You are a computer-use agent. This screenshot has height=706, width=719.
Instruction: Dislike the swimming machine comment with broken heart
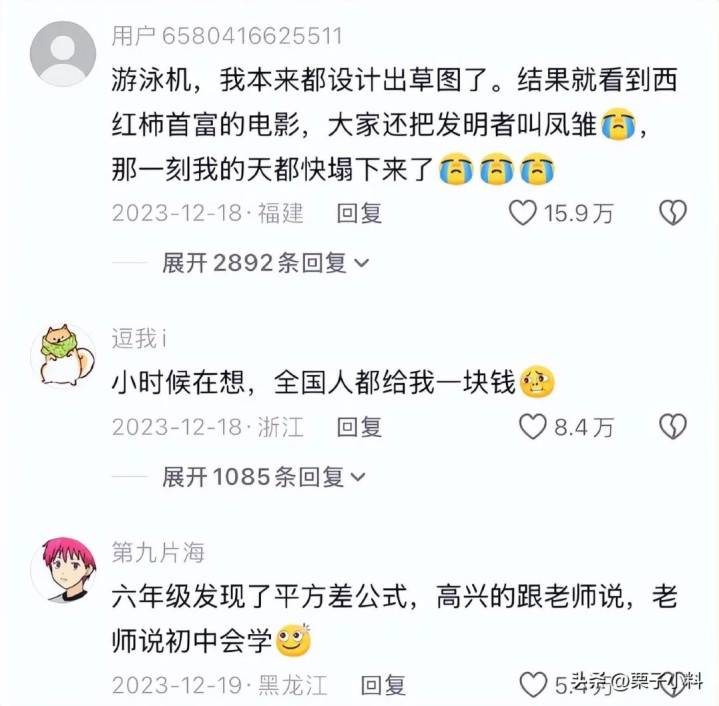[673, 213]
